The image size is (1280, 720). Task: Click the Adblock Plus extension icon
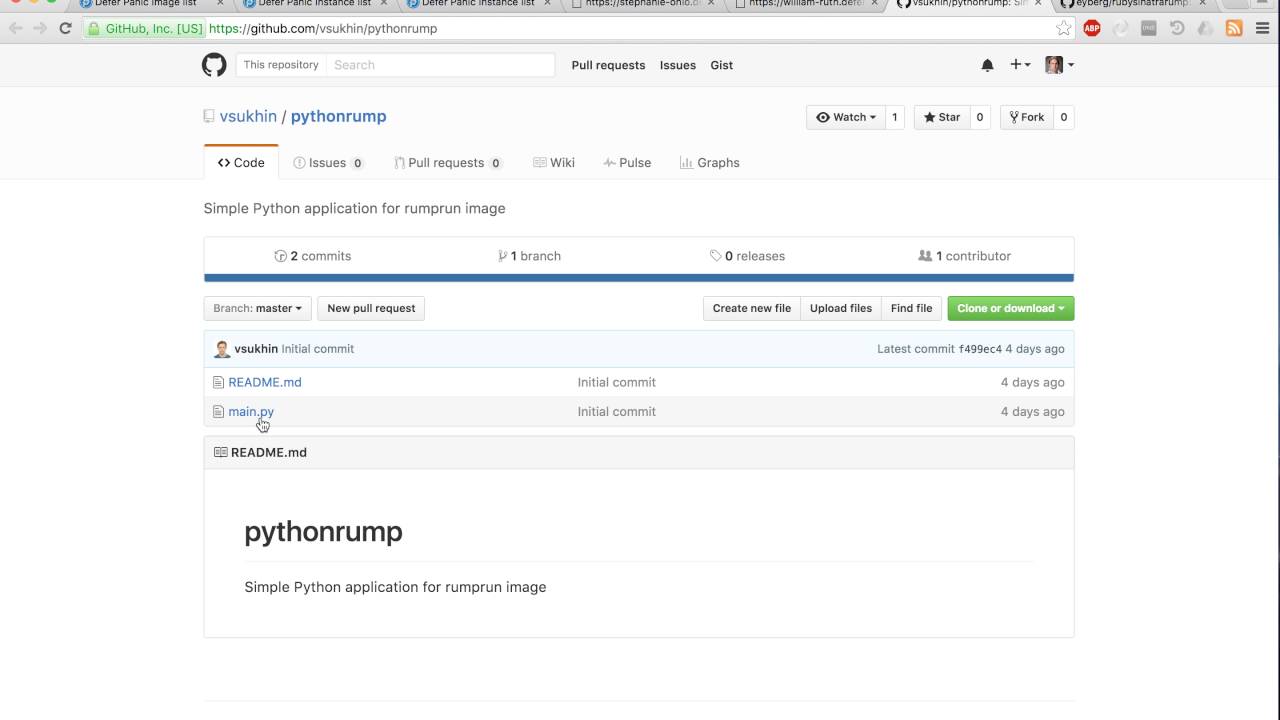[x=1092, y=28]
